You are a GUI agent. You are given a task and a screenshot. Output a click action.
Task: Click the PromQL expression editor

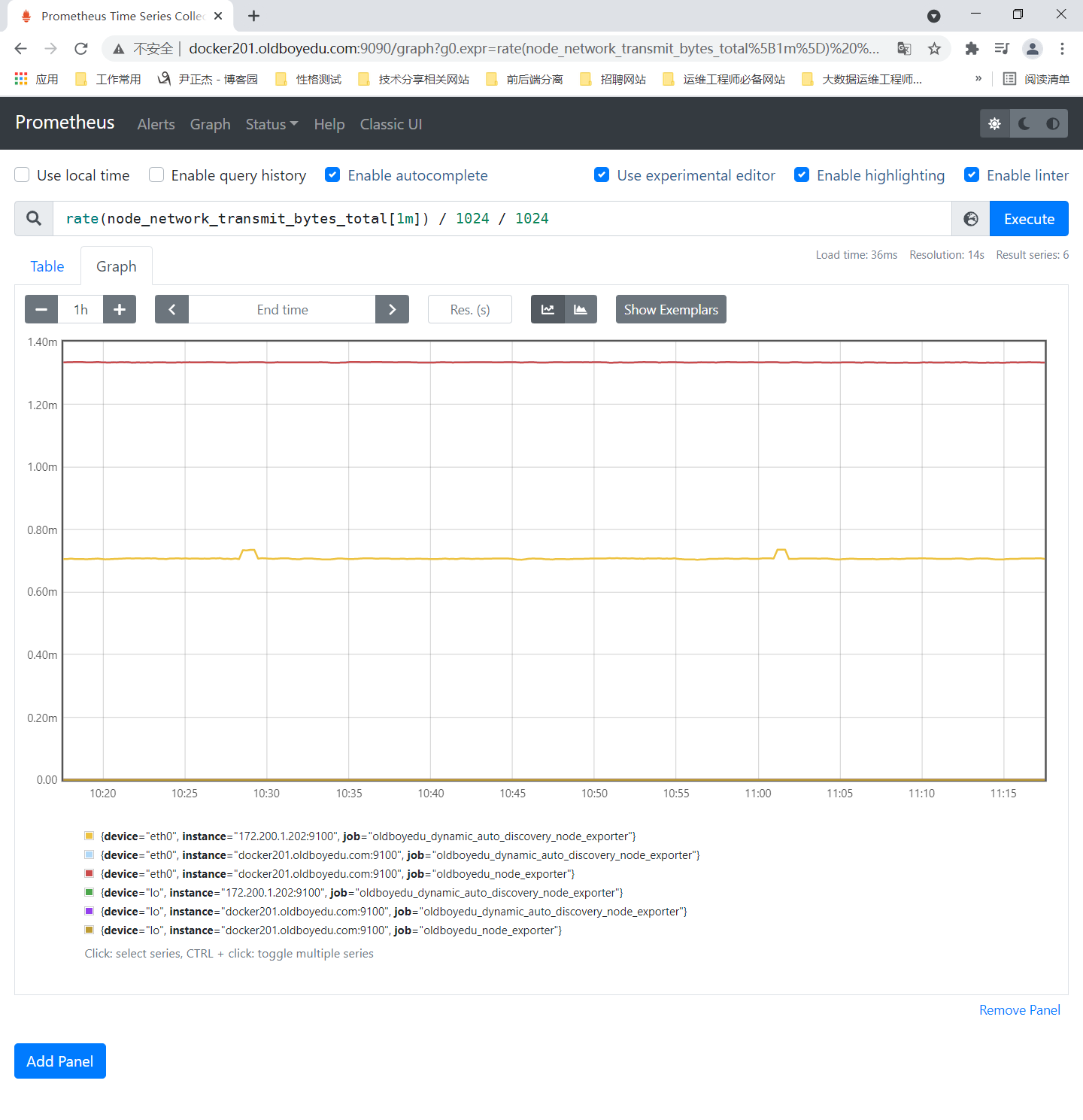(x=502, y=219)
